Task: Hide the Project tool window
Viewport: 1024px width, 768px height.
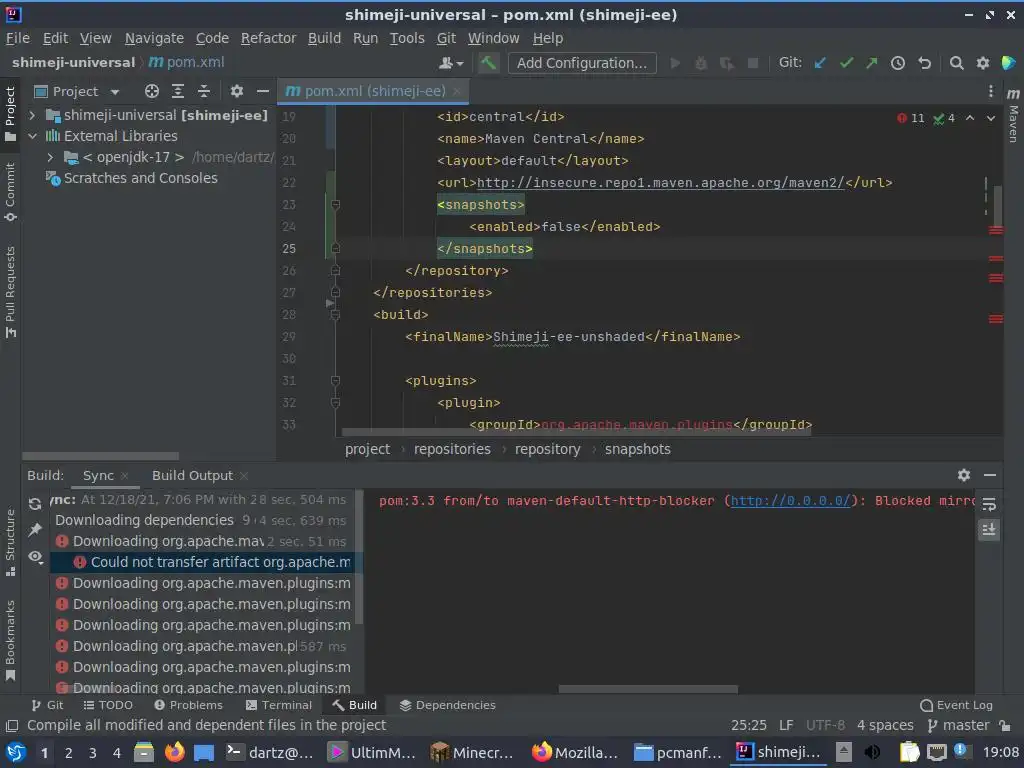Action: coord(263,91)
